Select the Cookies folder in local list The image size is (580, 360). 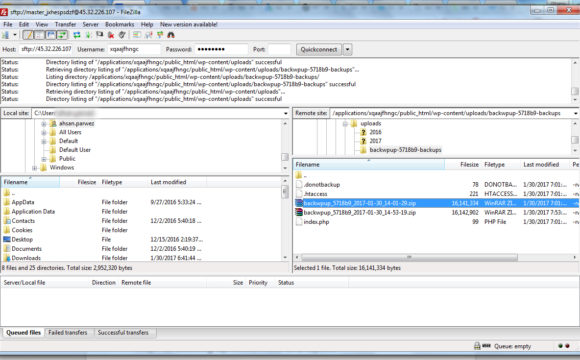[22, 230]
